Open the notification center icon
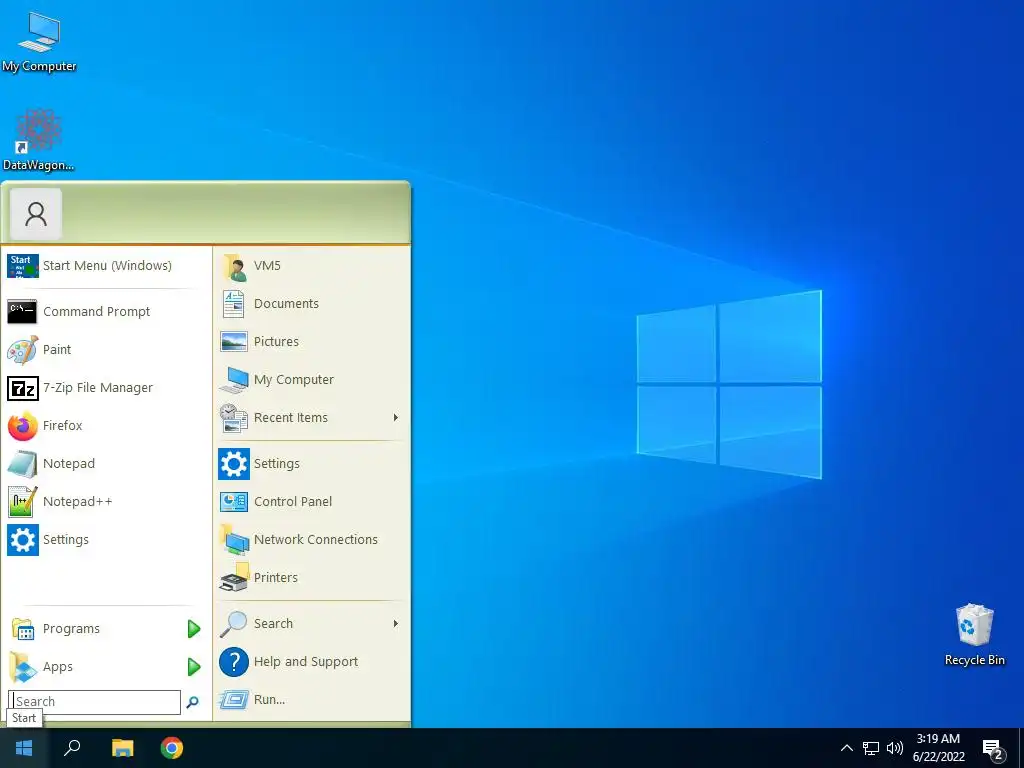The image size is (1024, 768). pos(993,749)
